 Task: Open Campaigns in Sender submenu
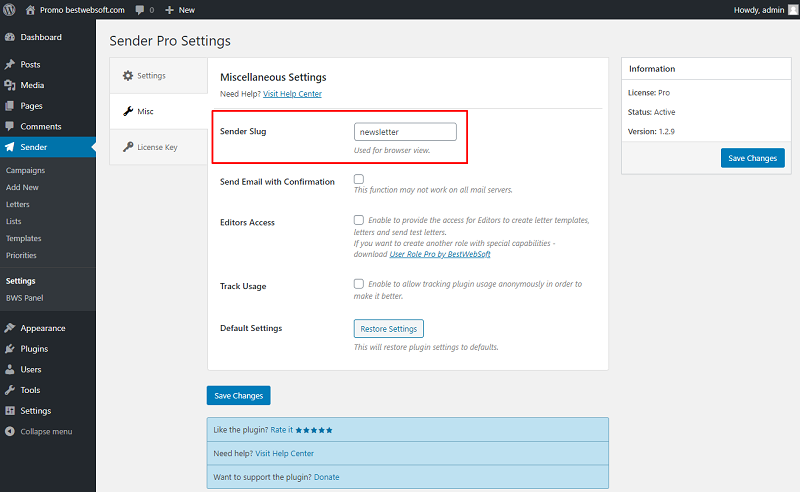point(26,170)
